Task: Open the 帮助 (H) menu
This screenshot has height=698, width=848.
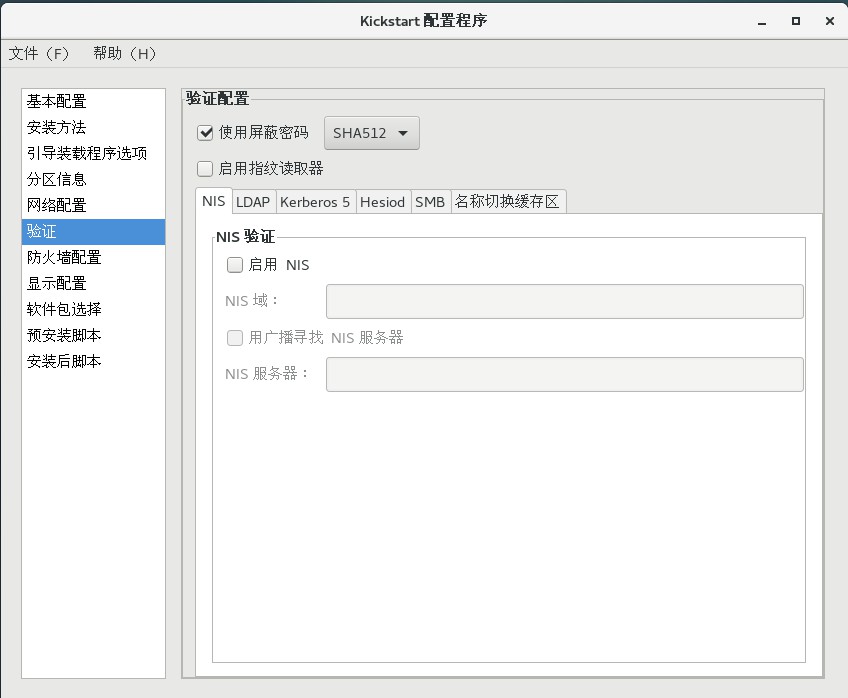Action: 124,54
